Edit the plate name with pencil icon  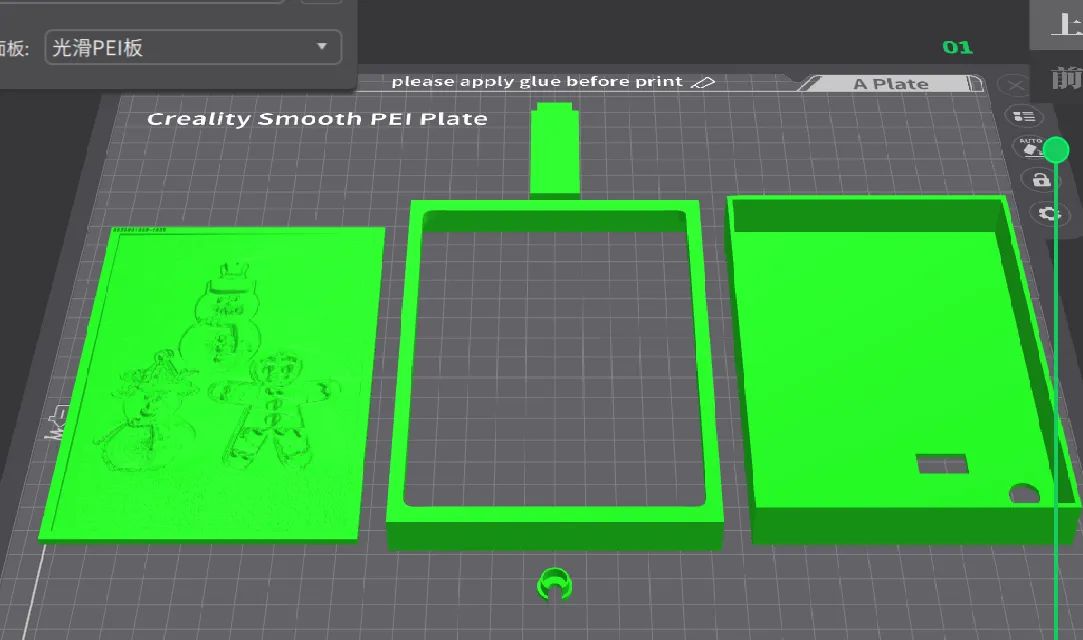(702, 83)
